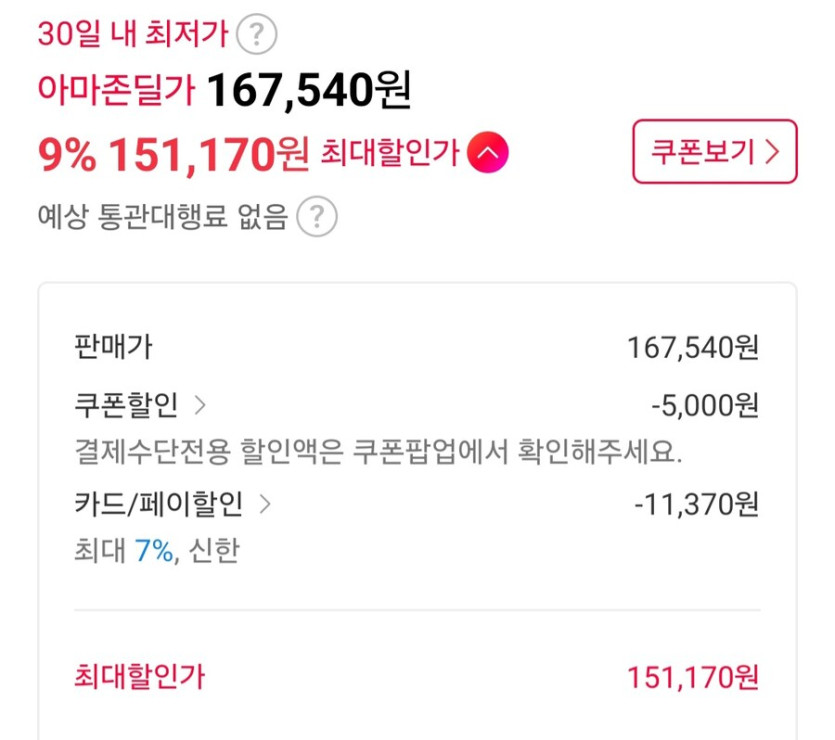Click help icon beside 30일 내 최저가
Viewport: 835px width, 740px height.
pyautogui.click(x=256, y=36)
